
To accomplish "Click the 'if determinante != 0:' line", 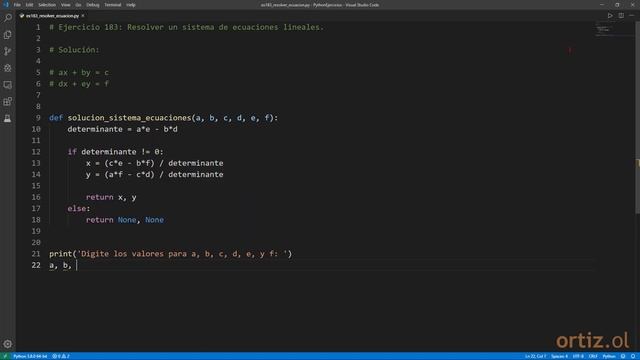I will (x=116, y=152).
